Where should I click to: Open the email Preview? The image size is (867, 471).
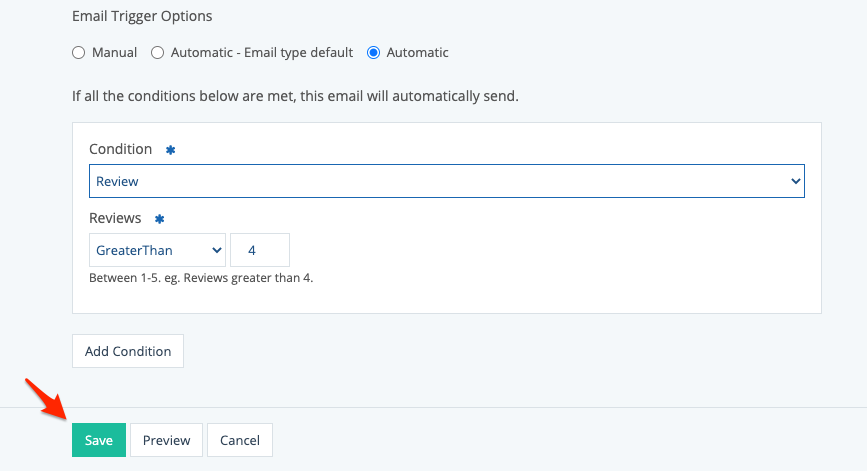tap(166, 440)
